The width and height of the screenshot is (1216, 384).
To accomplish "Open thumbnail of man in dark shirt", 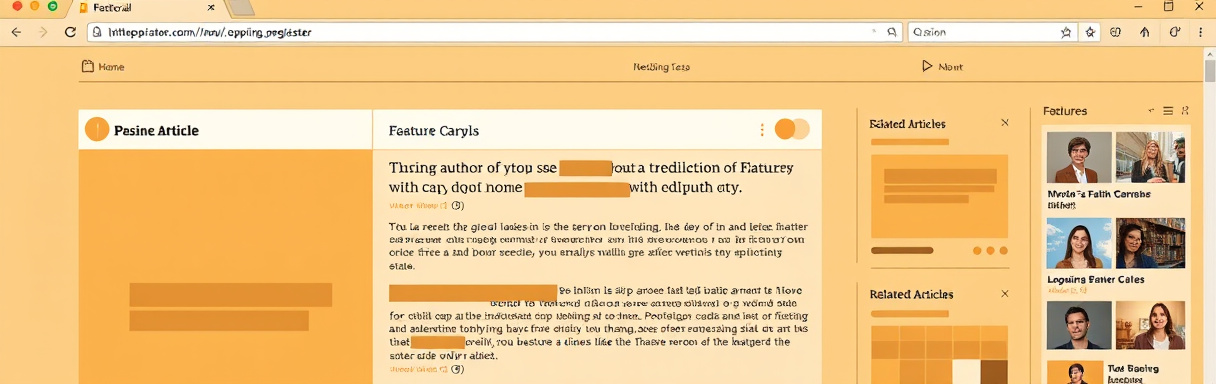I will pos(1079,325).
